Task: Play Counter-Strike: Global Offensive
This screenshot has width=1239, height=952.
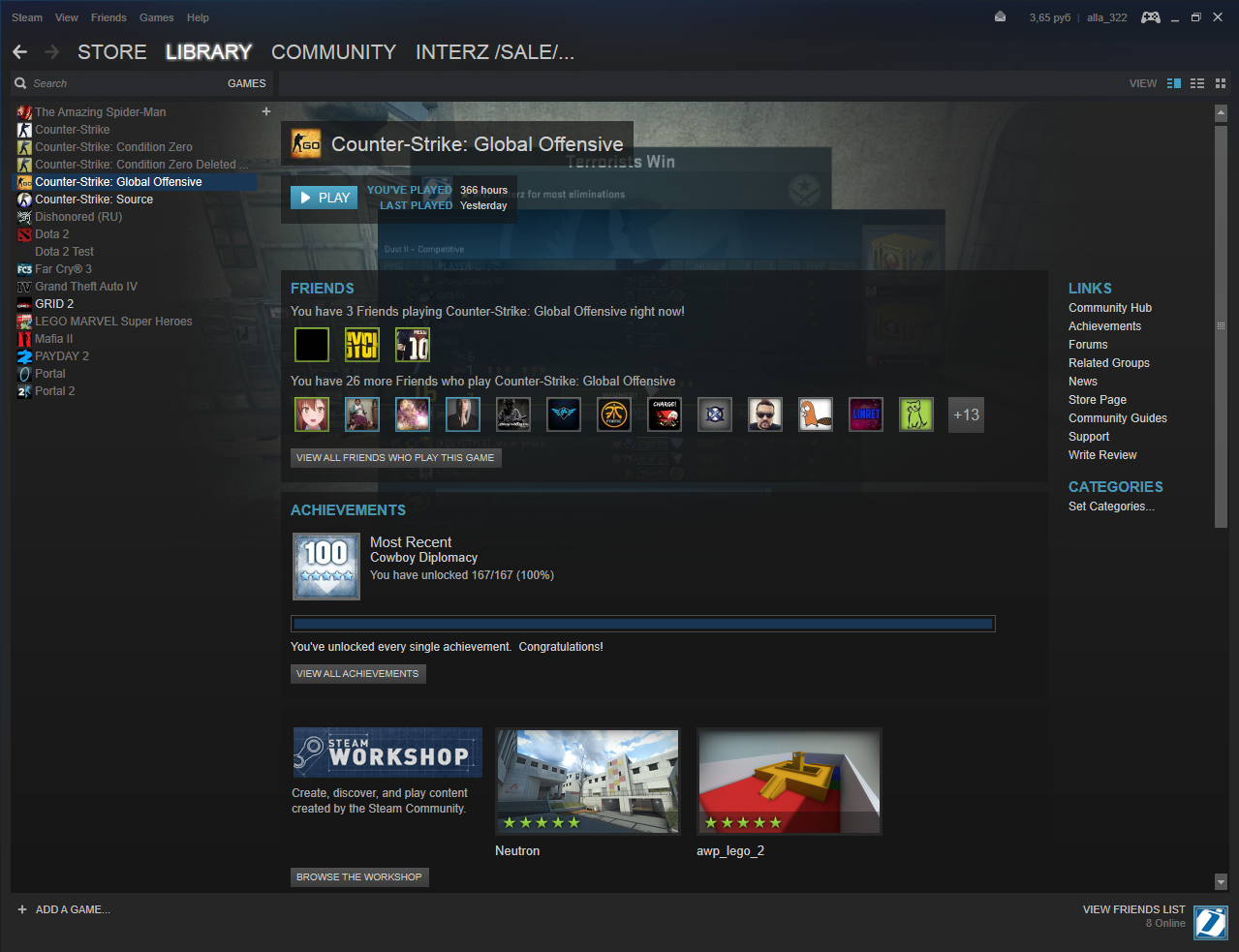Action: click(325, 198)
